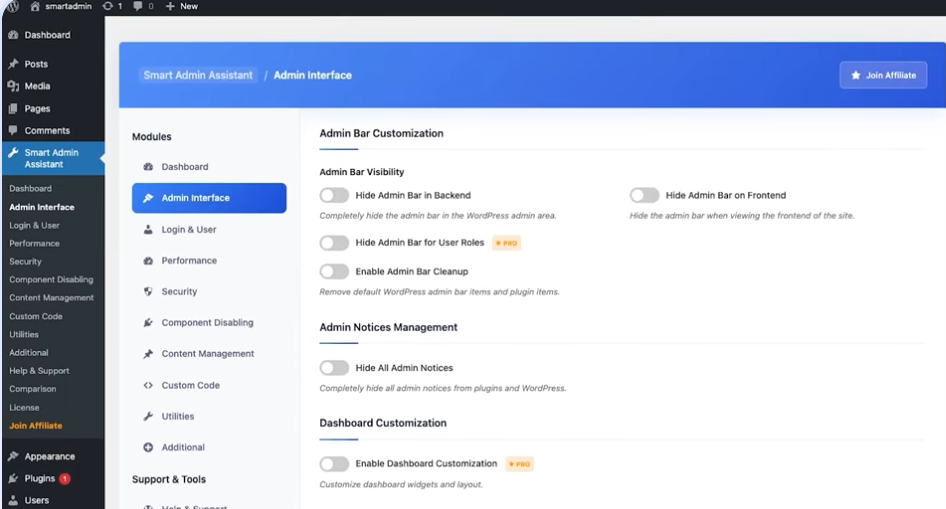Image resolution: width=946 pixels, height=509 pixels.
Task: Click Join Affiliate orange submenu link
Action: pos(36,426)
